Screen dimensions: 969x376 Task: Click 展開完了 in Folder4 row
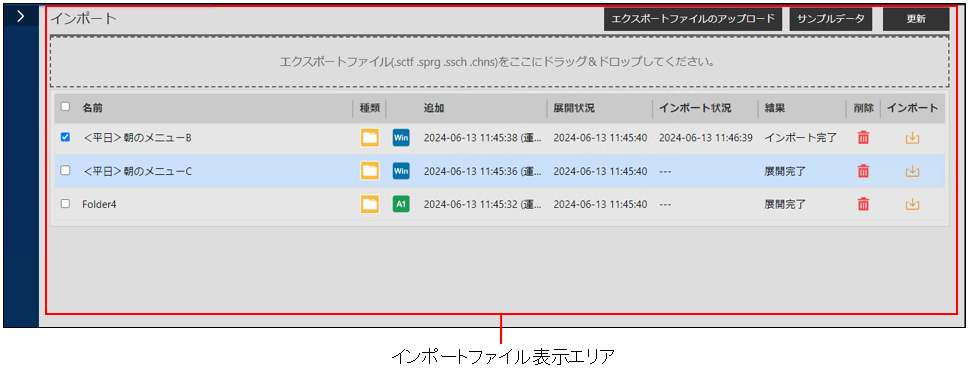[785, 203]
